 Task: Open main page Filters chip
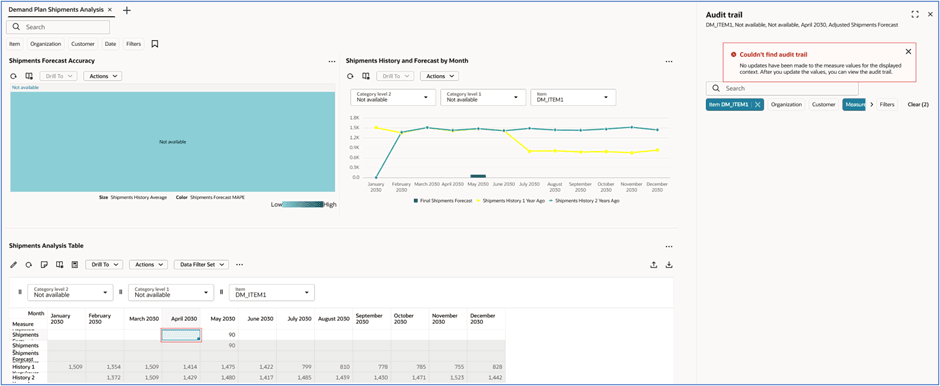134,44
